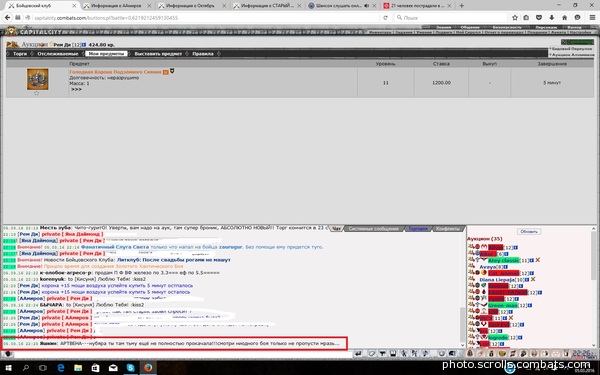Select the 'Мои предметы' auction tab
The image size is (600, 375).
tap(106, 54)
